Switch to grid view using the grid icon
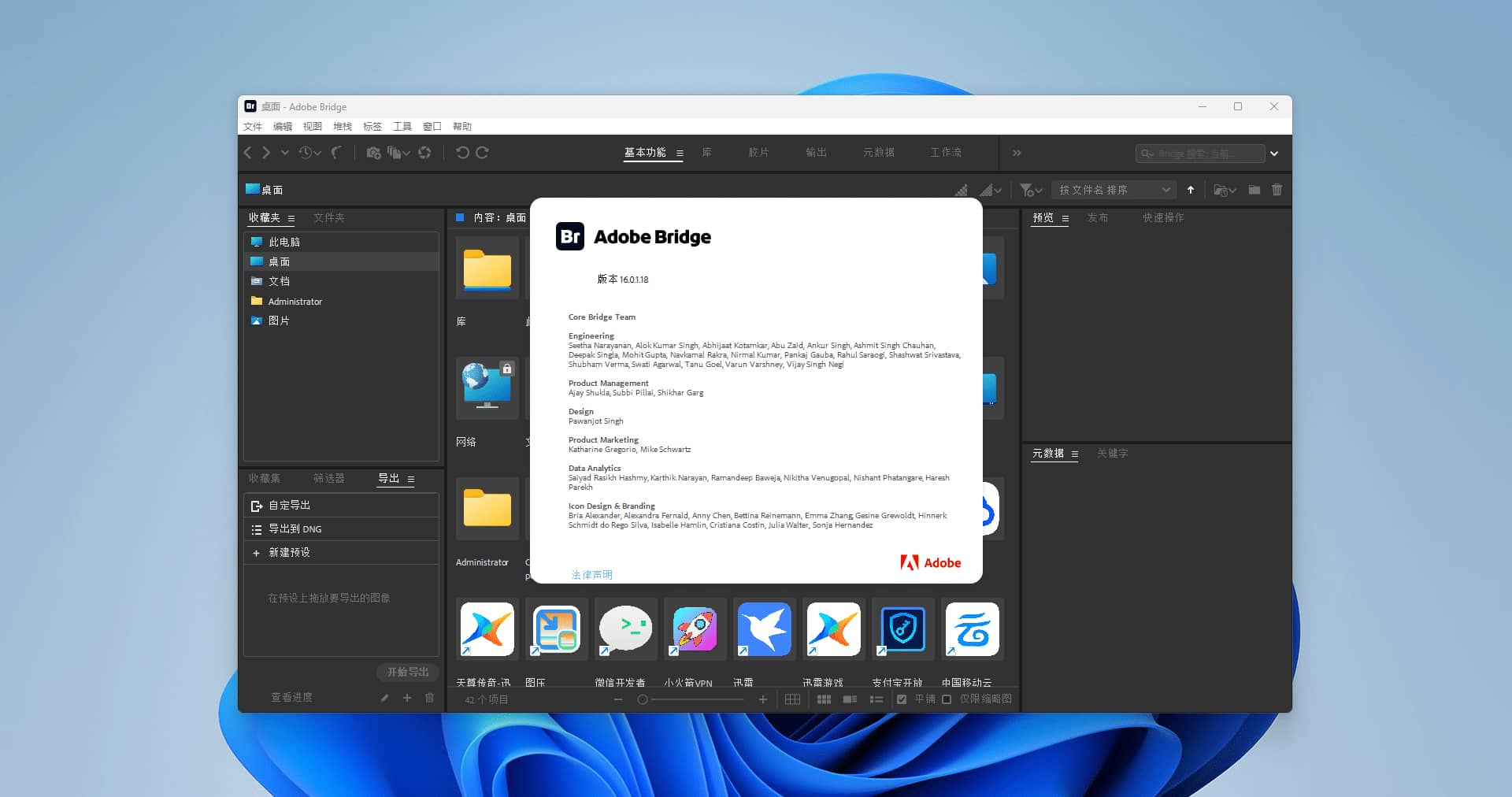This screenshot has height=797, width=1512. coord(825,699)
